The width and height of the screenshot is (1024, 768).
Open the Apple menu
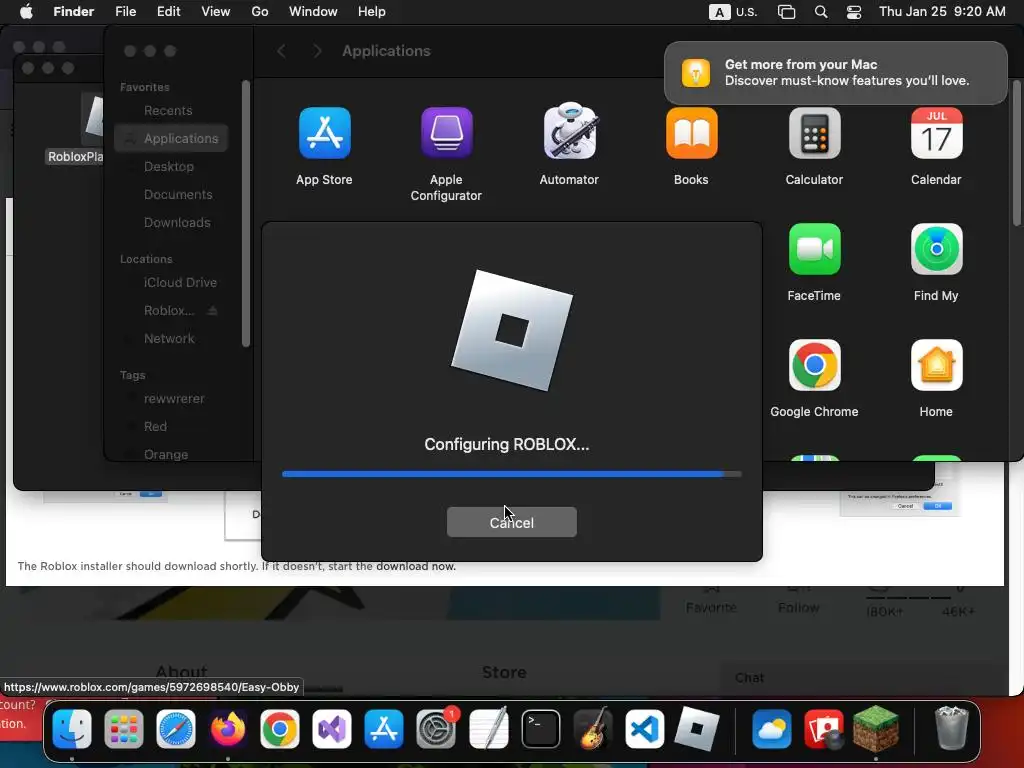(26, 12)
